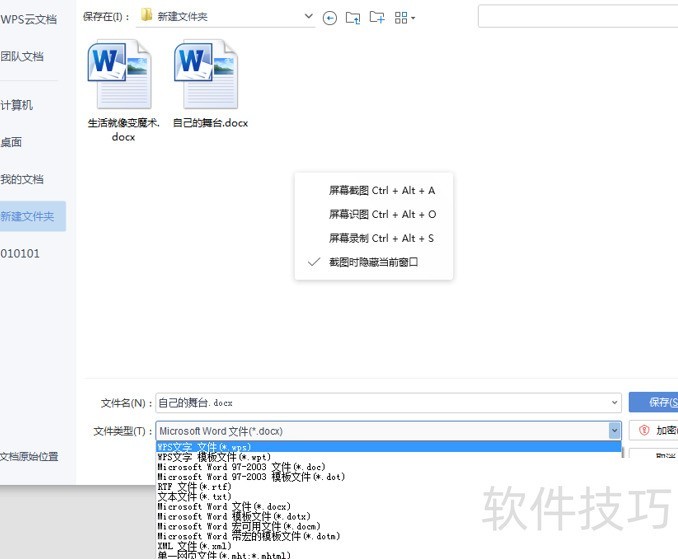Screen dimensions: 678x559
Task: Select the 生活就像变魔术.docx file thumbnail
Action: (x=123, y=90)
